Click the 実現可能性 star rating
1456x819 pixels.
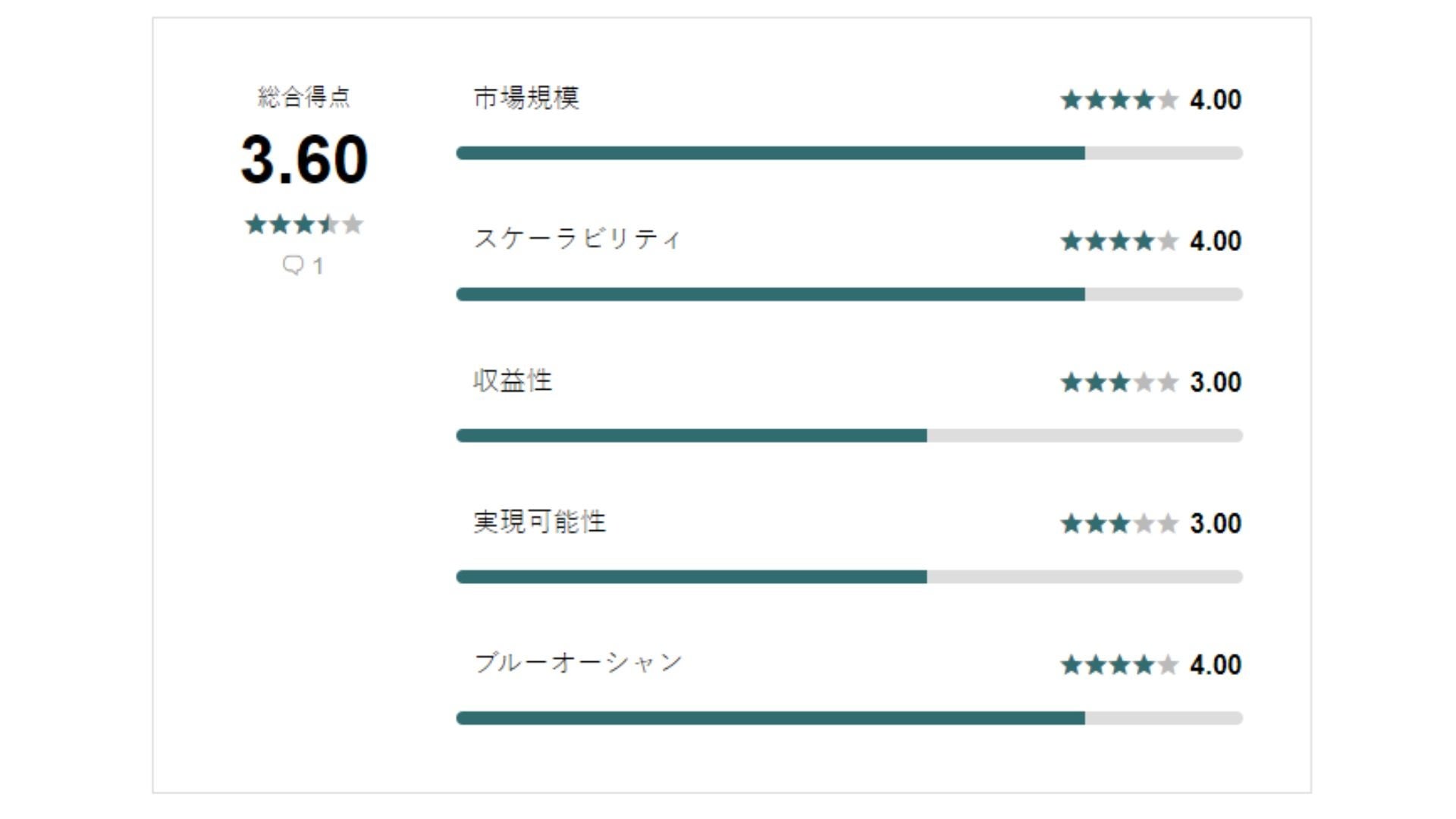tap(1119, 523)
